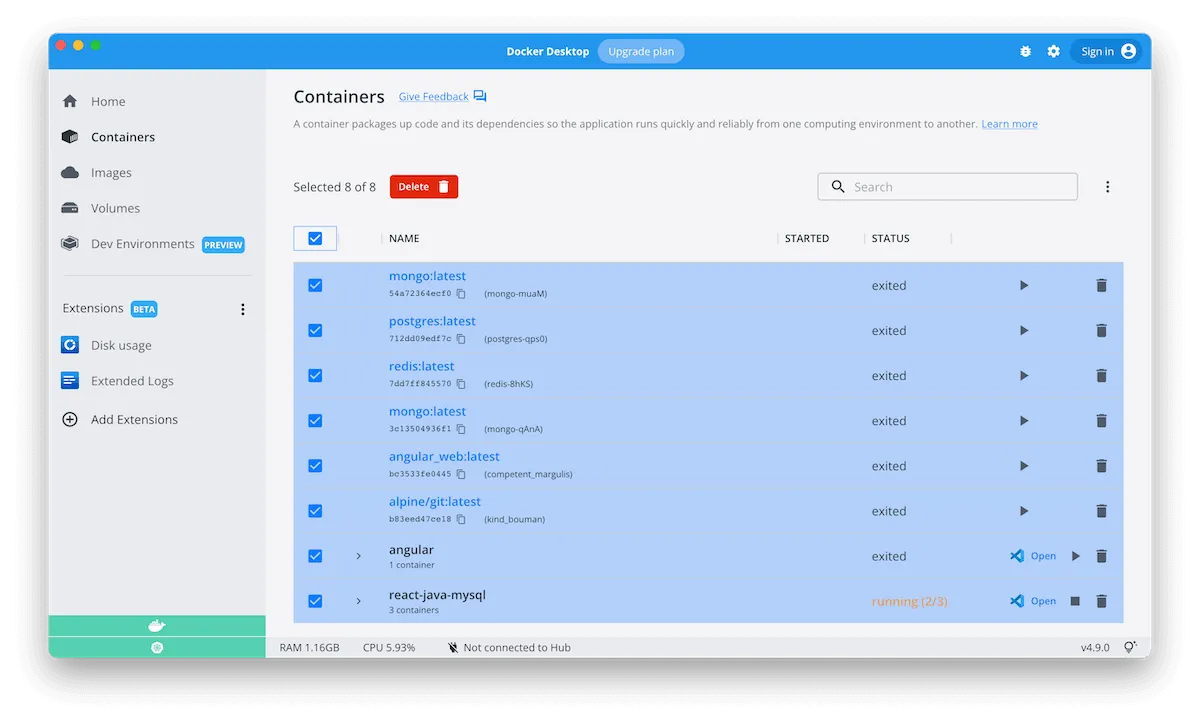Image resolution: width=1200 pixels, height=722 pixels.
Task: Copy container ID 3c13504936f1
Action: (461, 429)
